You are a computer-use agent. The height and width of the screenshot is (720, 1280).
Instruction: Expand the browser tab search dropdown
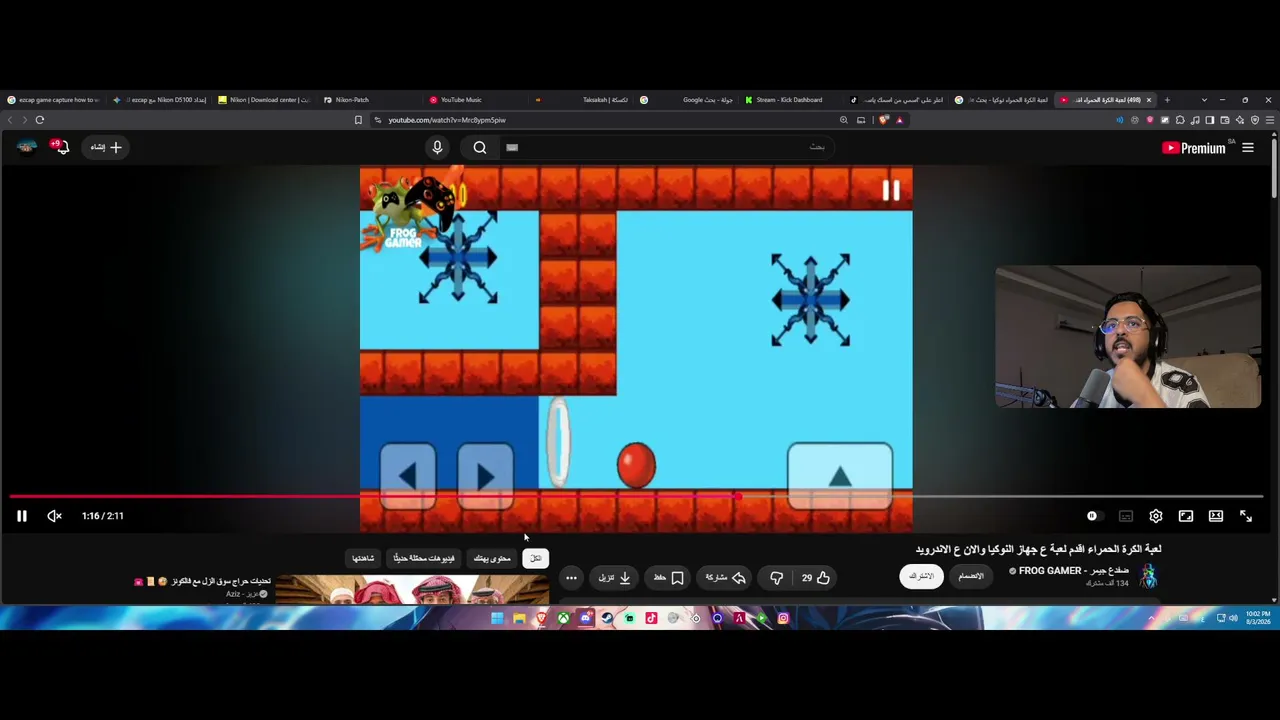pyautogui.click(x=1204, y=100)
